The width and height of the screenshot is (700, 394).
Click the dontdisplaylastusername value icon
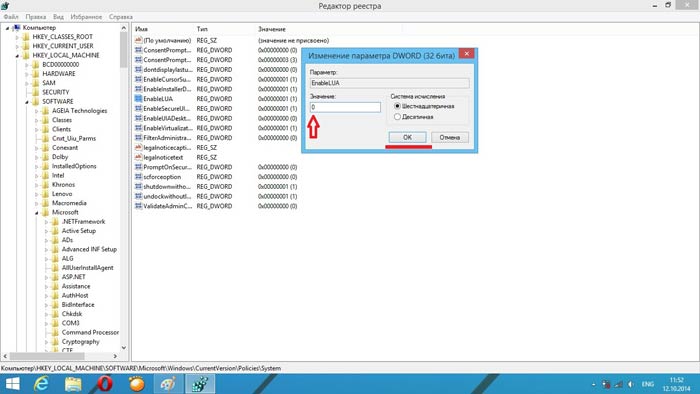[138, 70]
